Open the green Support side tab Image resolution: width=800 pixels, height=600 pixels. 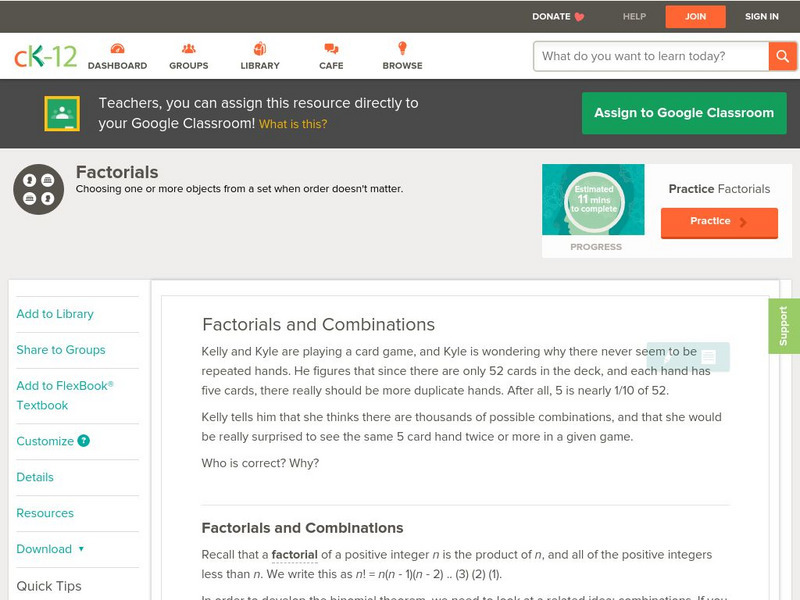click(x=784, y=326)
